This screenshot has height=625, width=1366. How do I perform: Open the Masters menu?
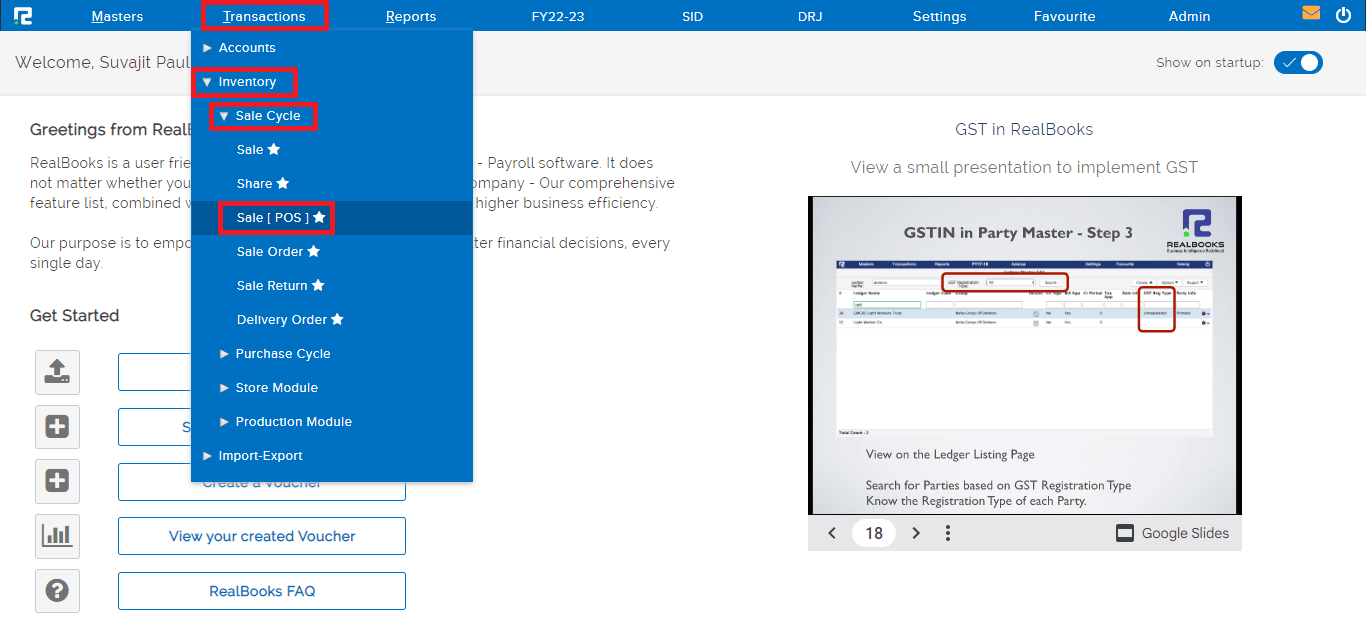[x=117, y=16]
